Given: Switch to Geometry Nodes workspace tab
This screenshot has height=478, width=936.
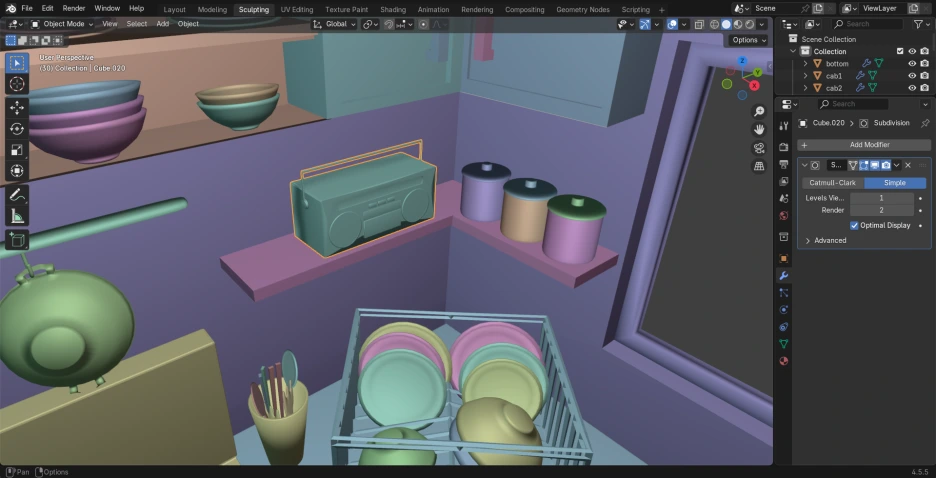Looking at the screenshot, I should pos(583,10).
